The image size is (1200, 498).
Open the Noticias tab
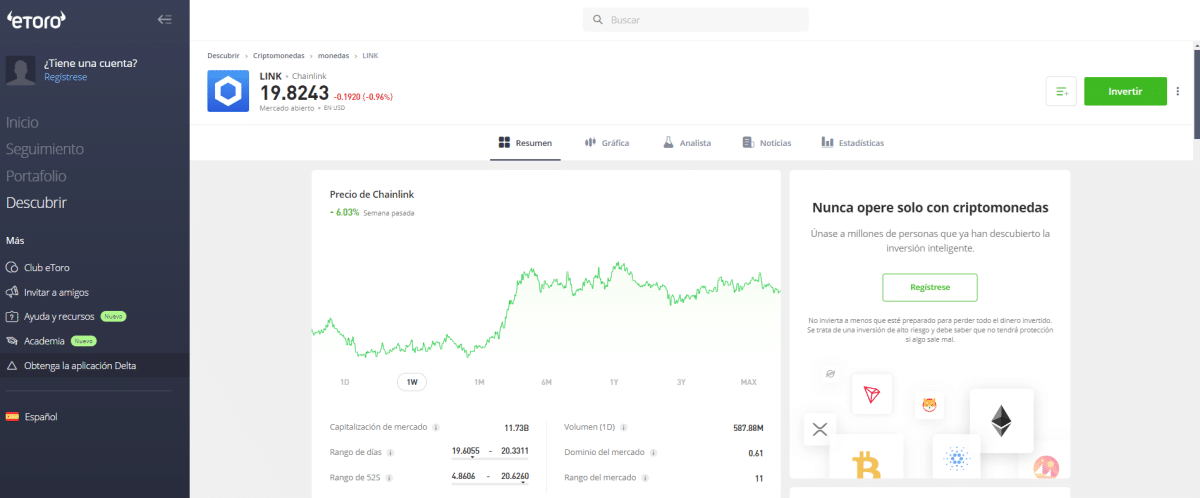(x=767, y=143)
